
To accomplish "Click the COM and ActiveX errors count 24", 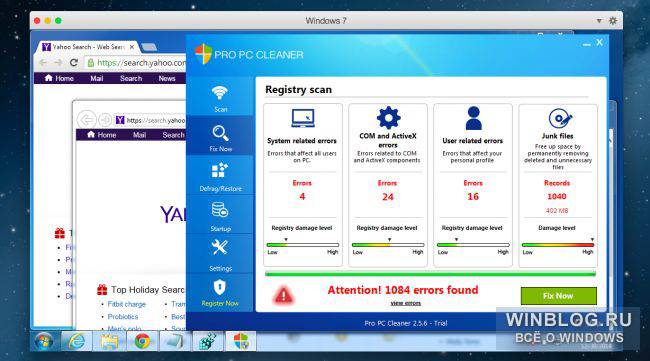I will [388, 197].
